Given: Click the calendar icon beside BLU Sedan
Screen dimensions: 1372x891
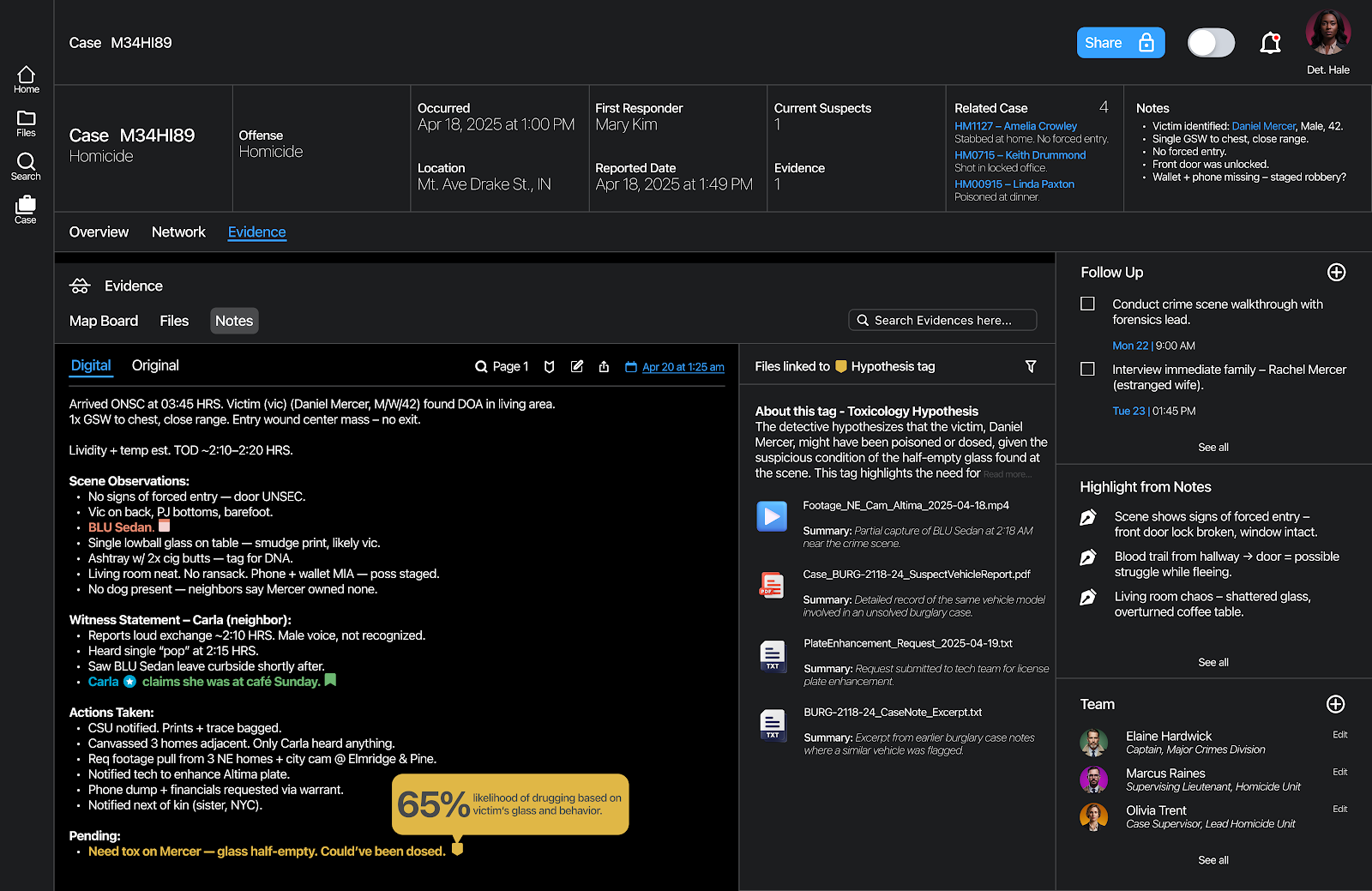Looking at the screenshot, I should coord(165,526).
